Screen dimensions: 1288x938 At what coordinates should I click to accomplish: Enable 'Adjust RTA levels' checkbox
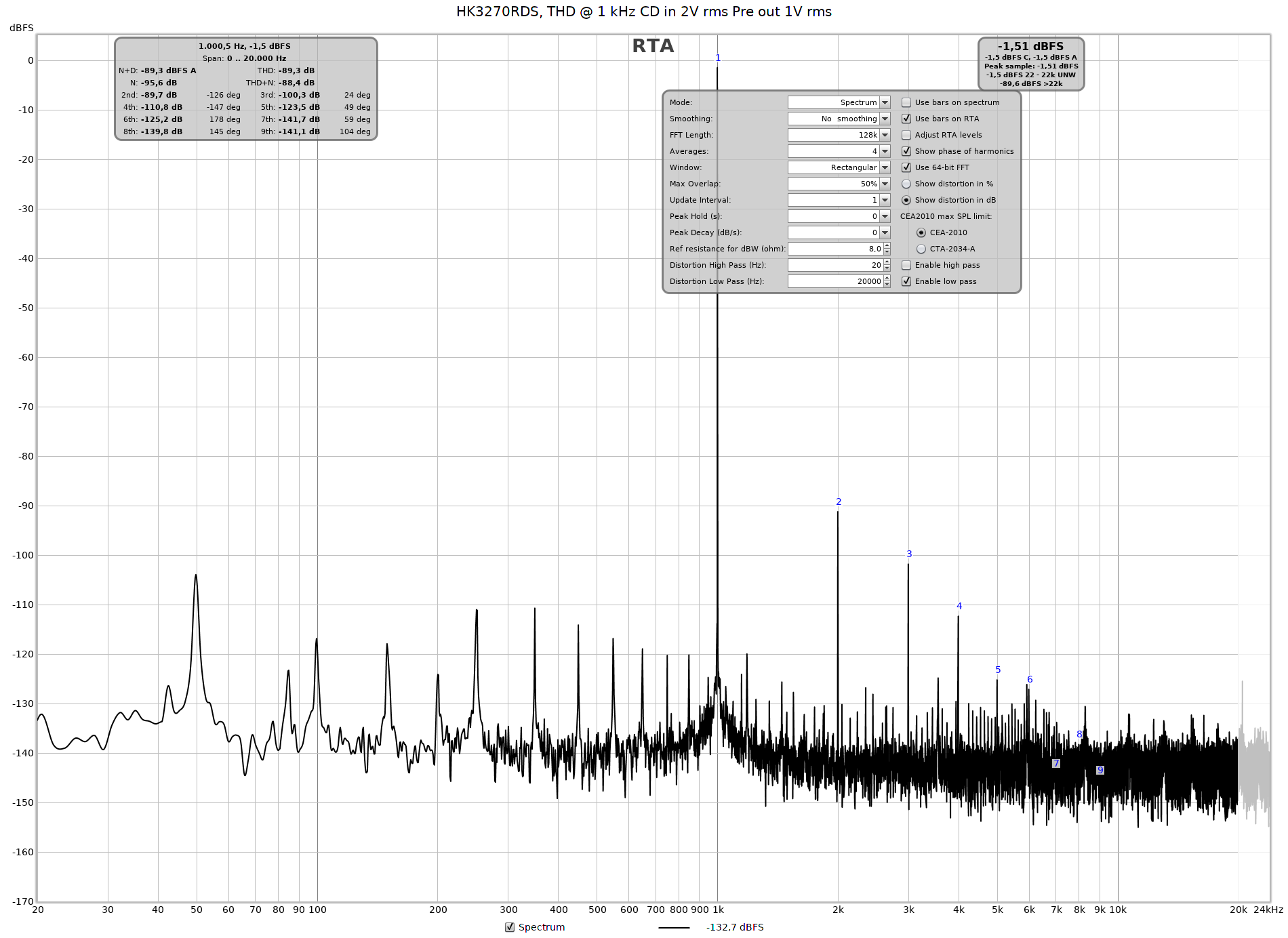click(x=906, y=135)
